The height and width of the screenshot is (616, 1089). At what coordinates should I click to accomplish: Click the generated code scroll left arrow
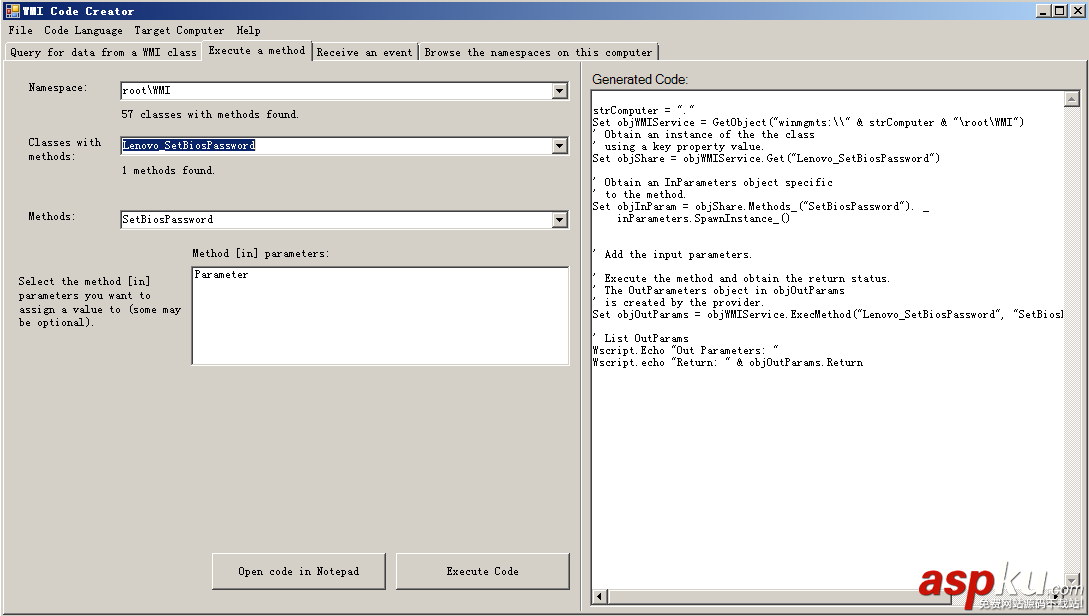pos(599,596)
